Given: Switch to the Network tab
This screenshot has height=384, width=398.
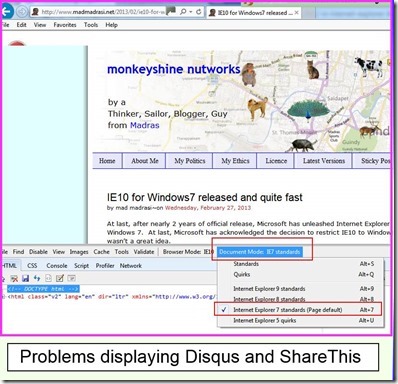Looking at the screenshot, I should (131, 266).
